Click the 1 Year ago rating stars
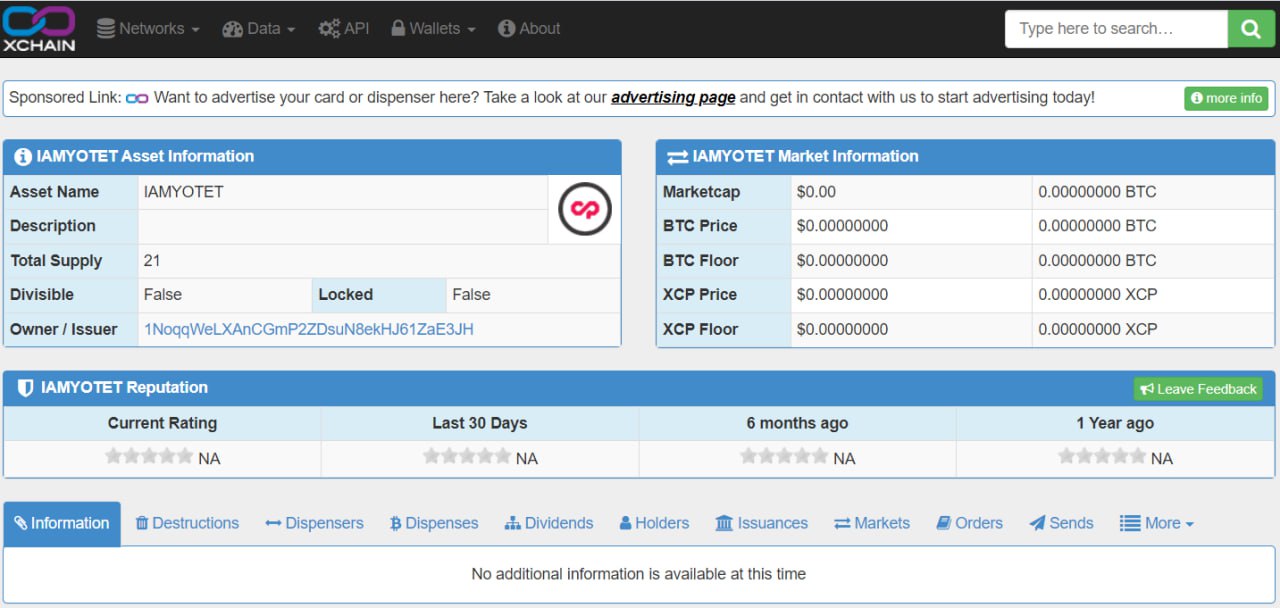 click(1102, 457)
